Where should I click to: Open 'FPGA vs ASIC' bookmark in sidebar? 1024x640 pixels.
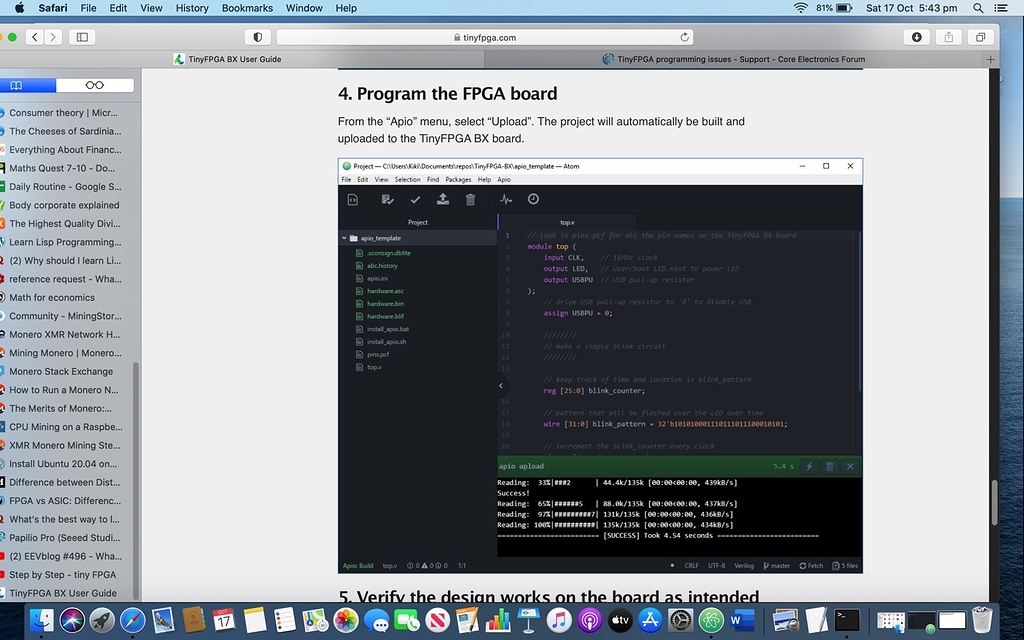coord(64,501)
